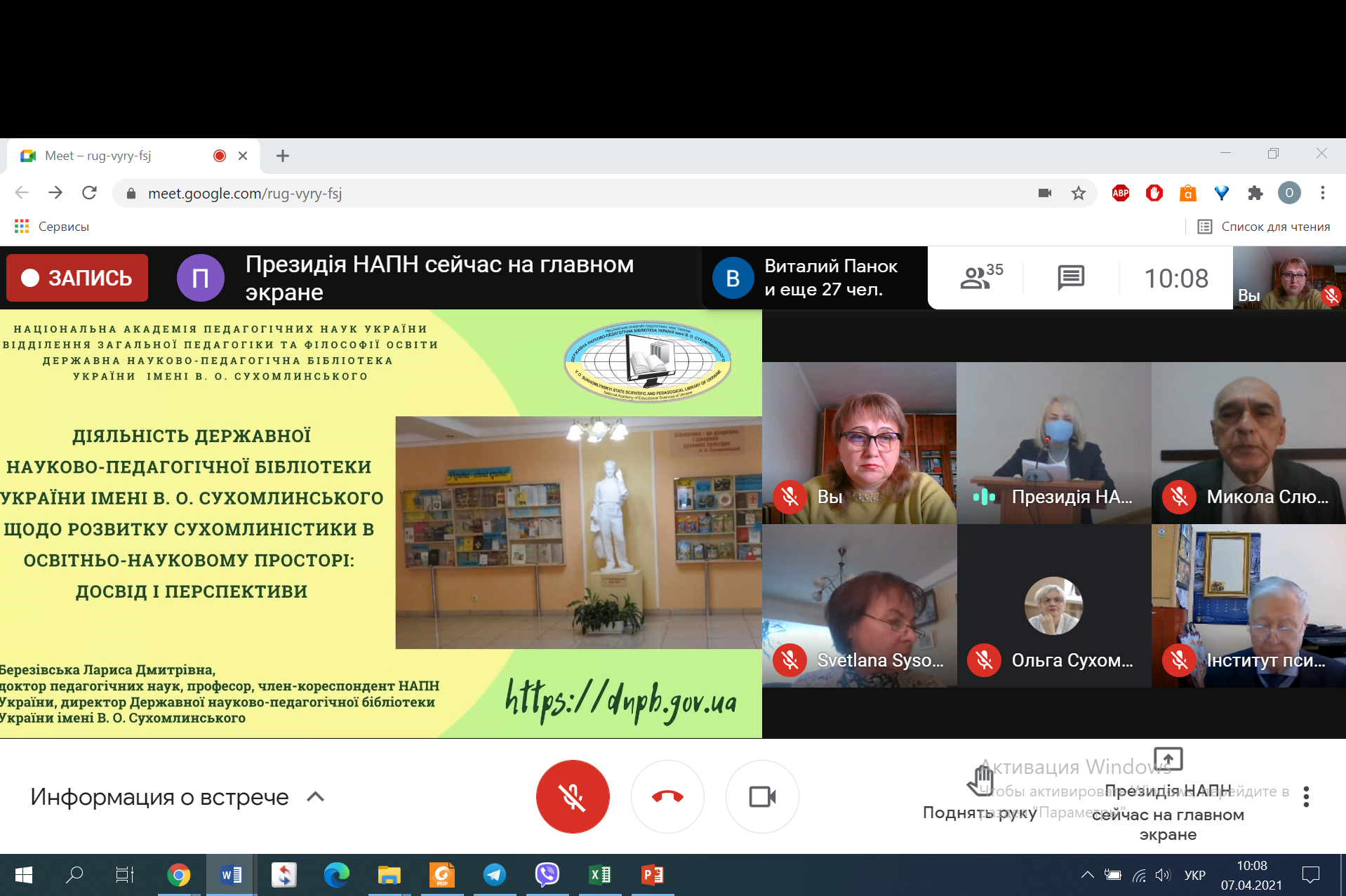Bookmark this page with the star
The image size is (1346, 896).
1079,193
